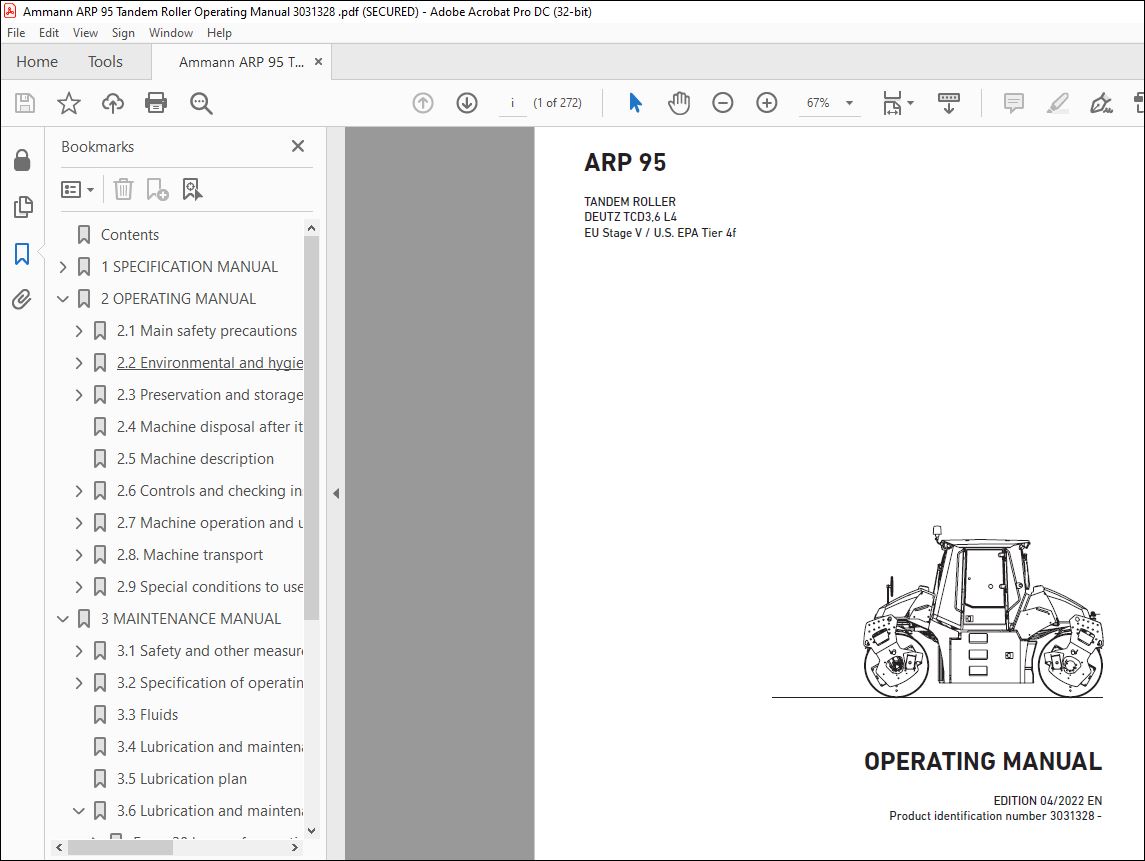Open the fit page options tool
1145x861 pixels.
pos(897,103)
